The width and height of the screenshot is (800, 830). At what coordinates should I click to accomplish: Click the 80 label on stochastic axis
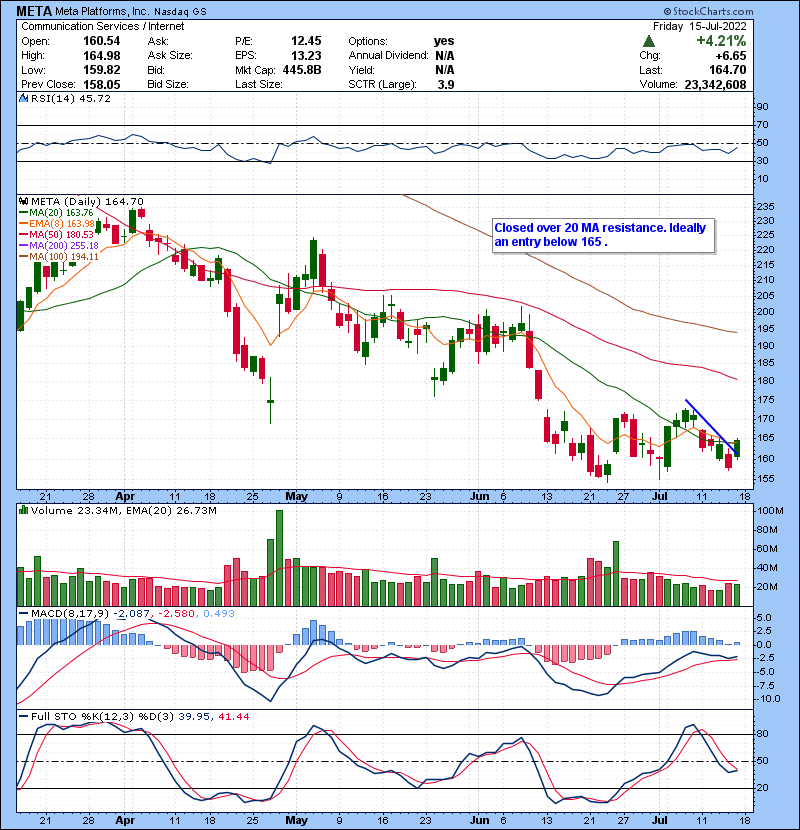pos(762,734)
